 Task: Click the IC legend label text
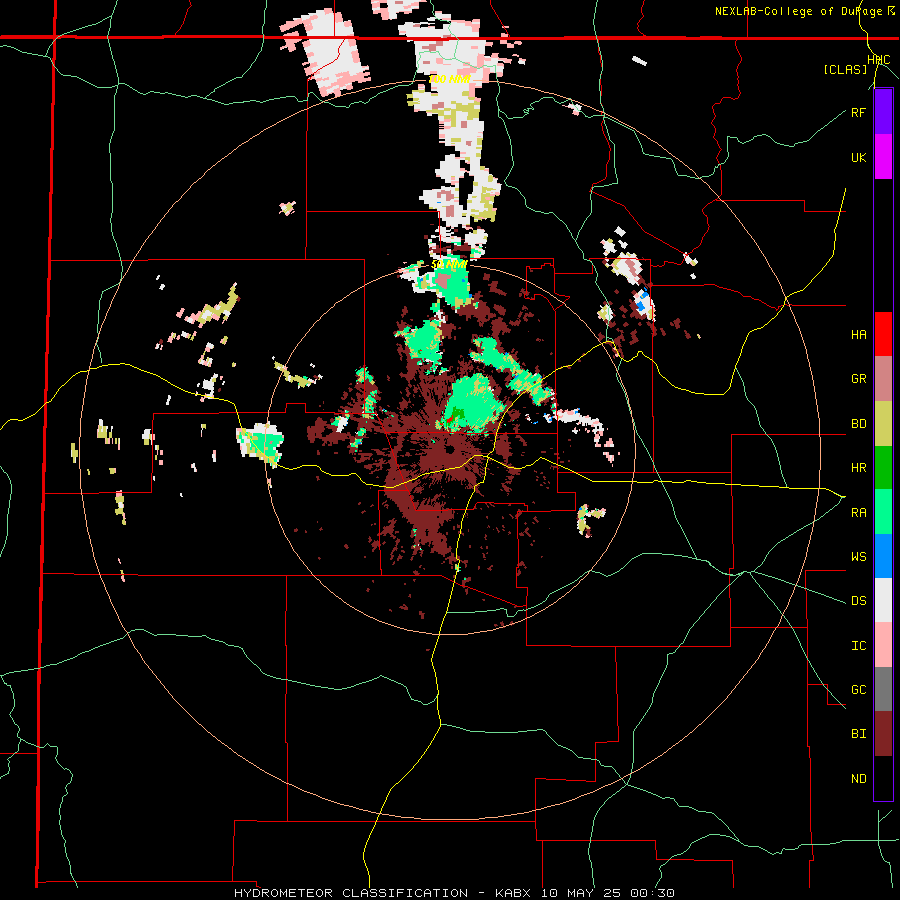(858, 645)
